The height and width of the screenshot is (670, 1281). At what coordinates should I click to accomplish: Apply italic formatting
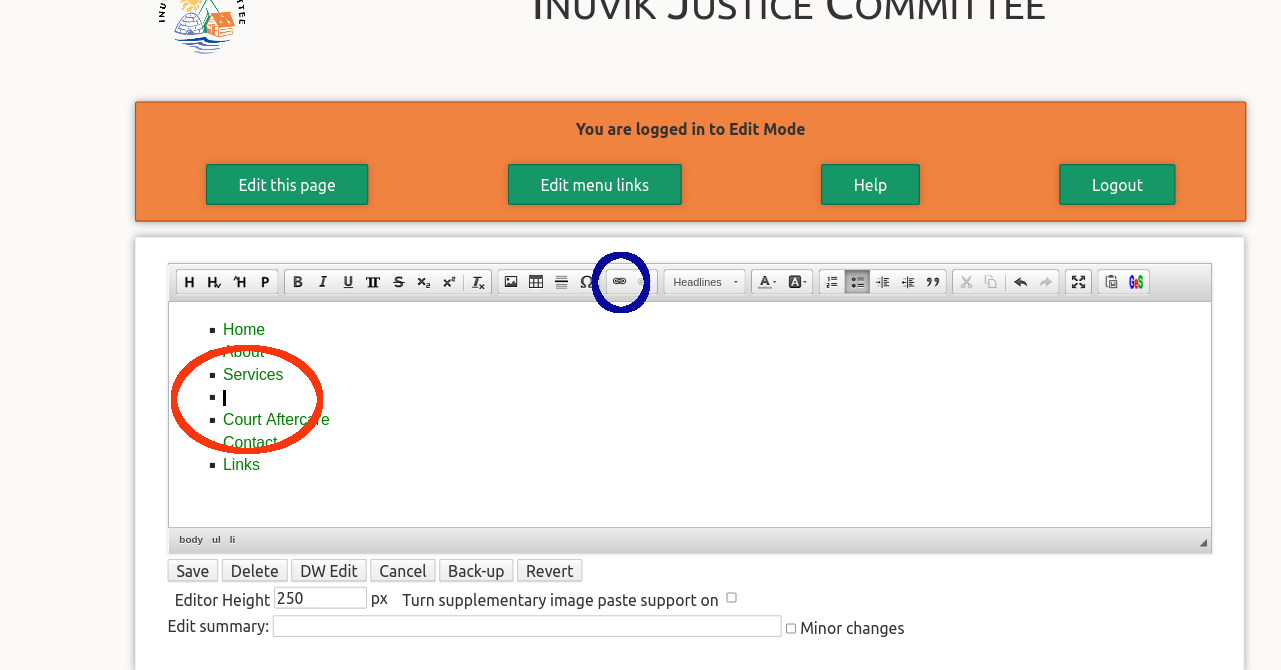(323, 282)
